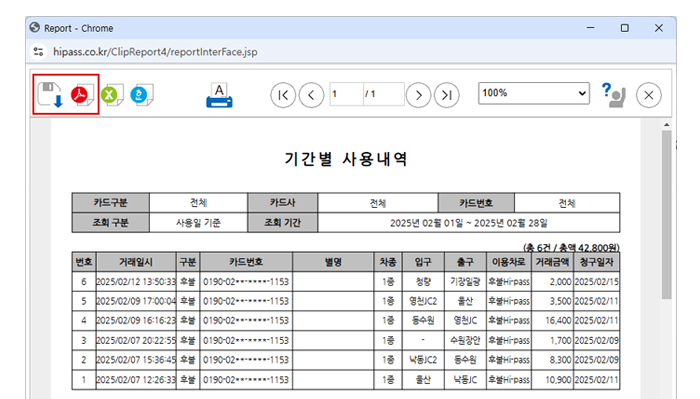Close the report viewer with round X

649,95
